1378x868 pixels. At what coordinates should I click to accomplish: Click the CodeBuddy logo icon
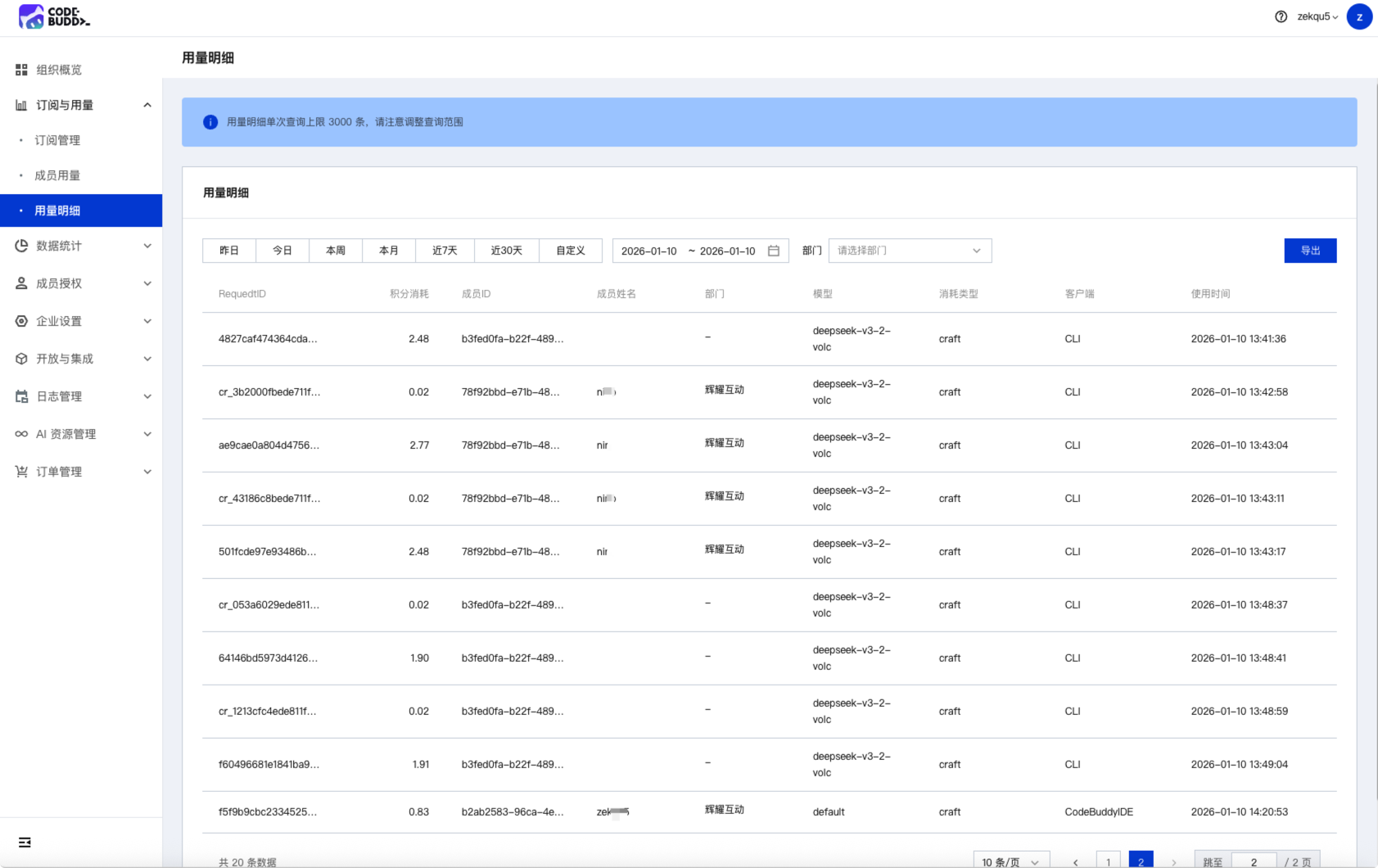pos(31,16)
